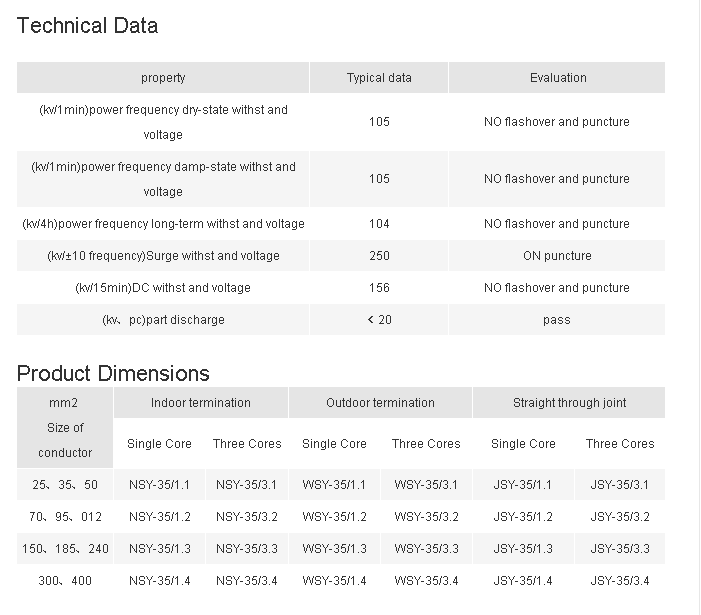This screenshot has width=701, height=615.
Task: Click the DC withst and voltage property
Action: (163, 288)
